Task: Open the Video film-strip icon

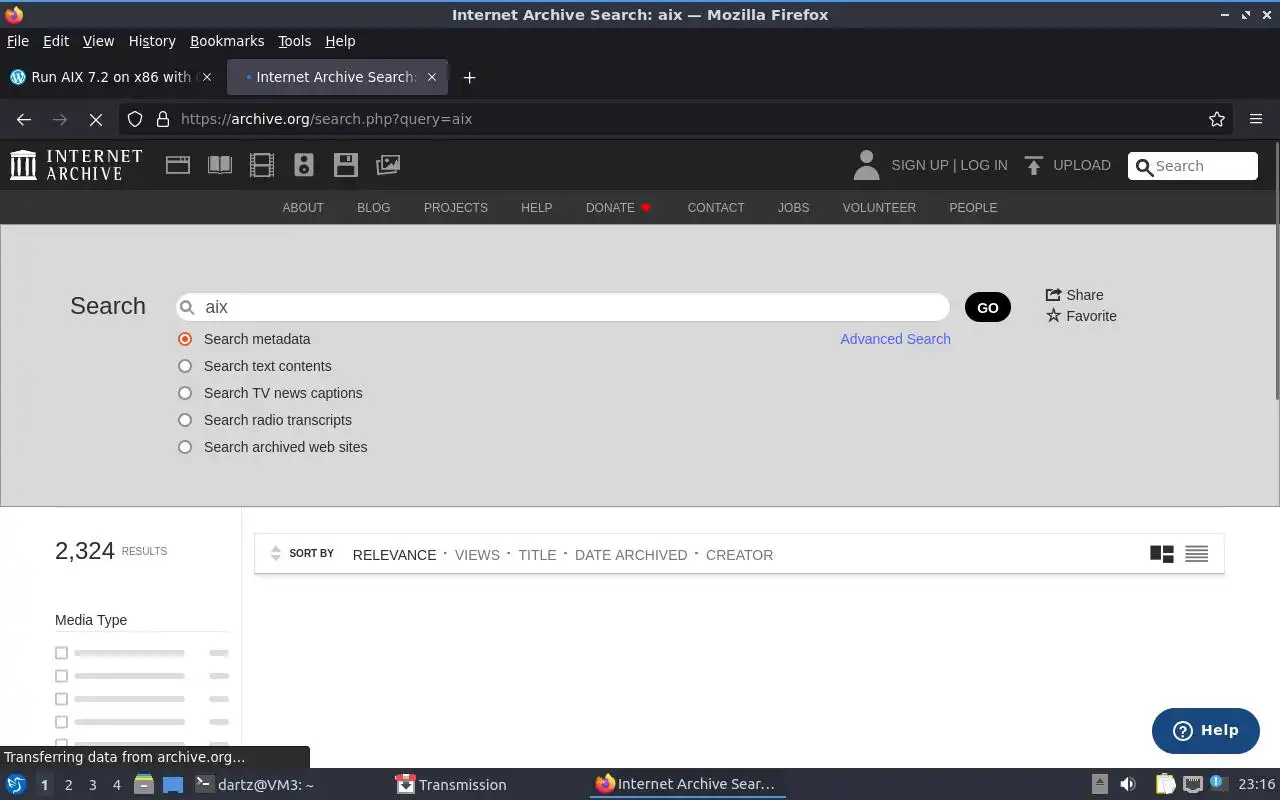Action: (262, 165)
